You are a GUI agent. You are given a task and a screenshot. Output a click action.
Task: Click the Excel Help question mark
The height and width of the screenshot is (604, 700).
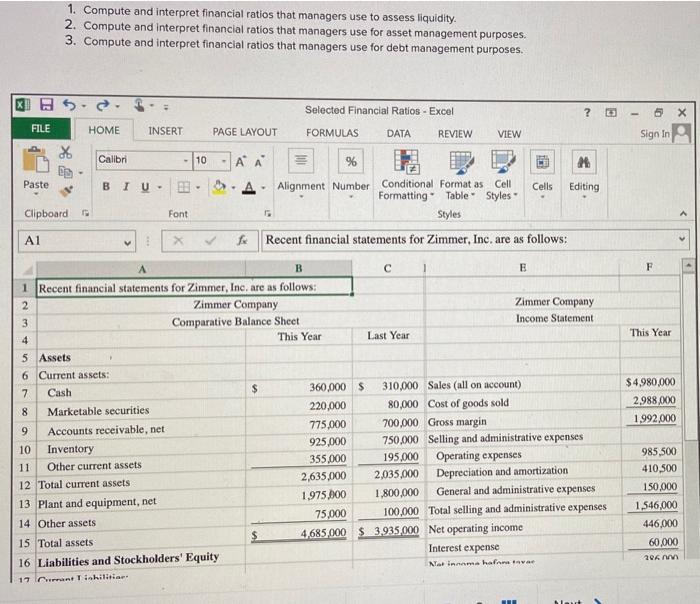[588, 112]
